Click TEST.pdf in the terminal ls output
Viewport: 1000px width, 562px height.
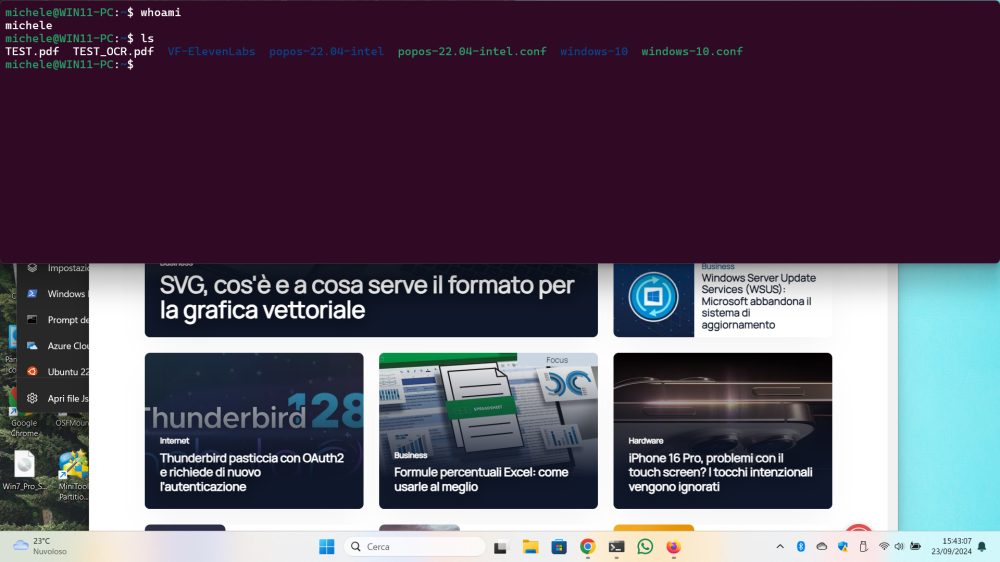point(32,51)
